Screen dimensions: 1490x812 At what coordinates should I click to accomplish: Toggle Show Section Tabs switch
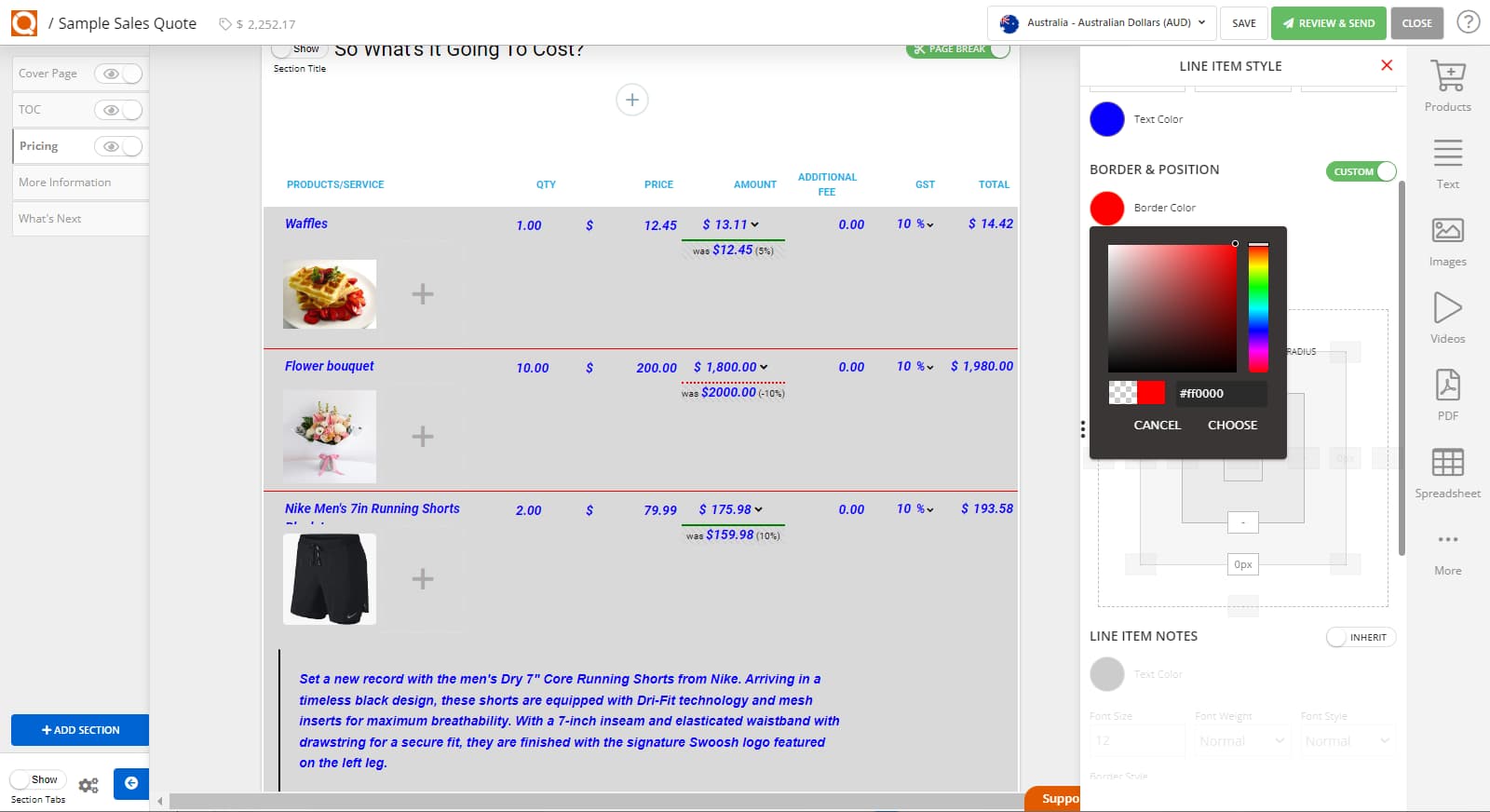(37, 780)
